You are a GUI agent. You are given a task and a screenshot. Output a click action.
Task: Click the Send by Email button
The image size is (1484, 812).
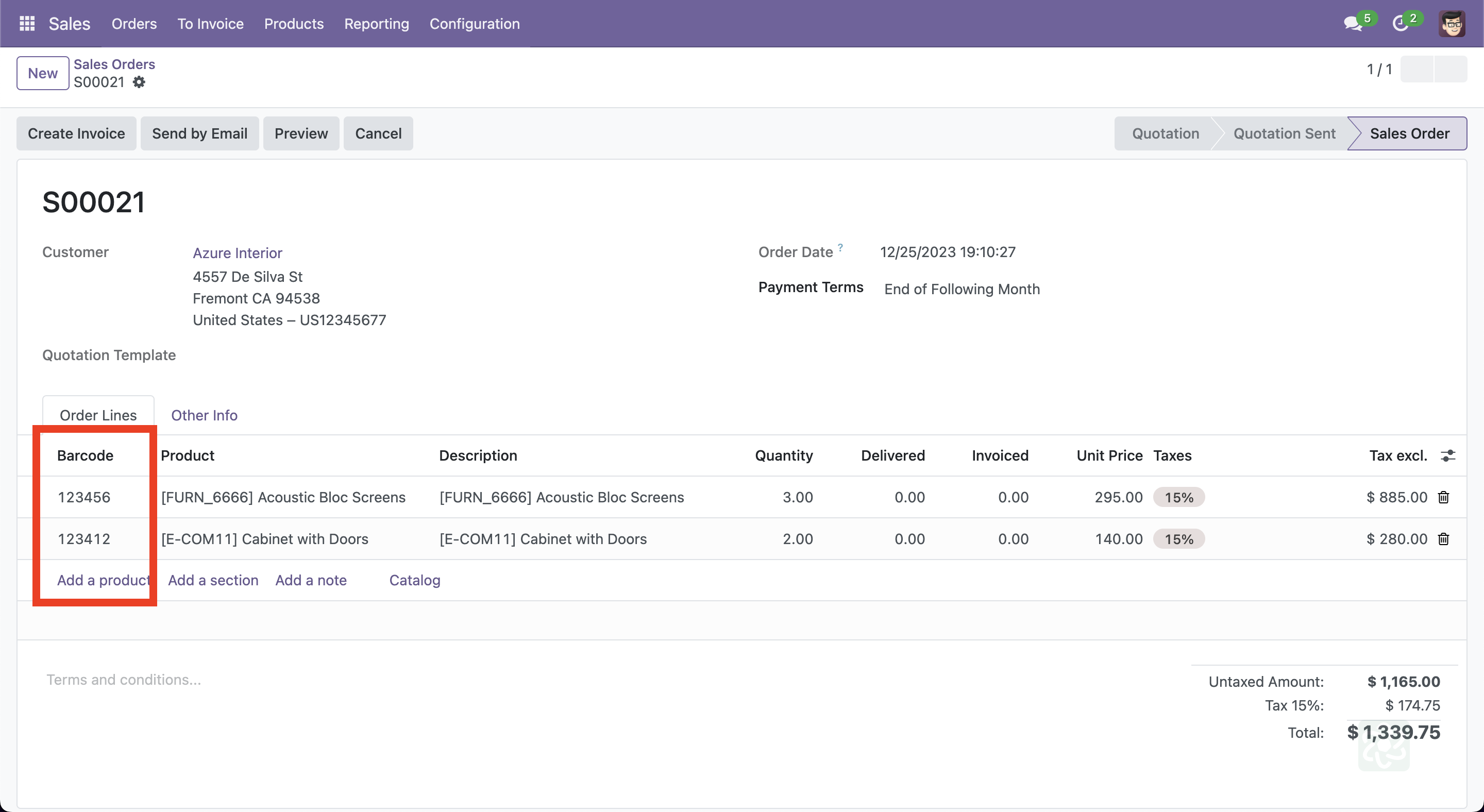[x=199, y=133]
